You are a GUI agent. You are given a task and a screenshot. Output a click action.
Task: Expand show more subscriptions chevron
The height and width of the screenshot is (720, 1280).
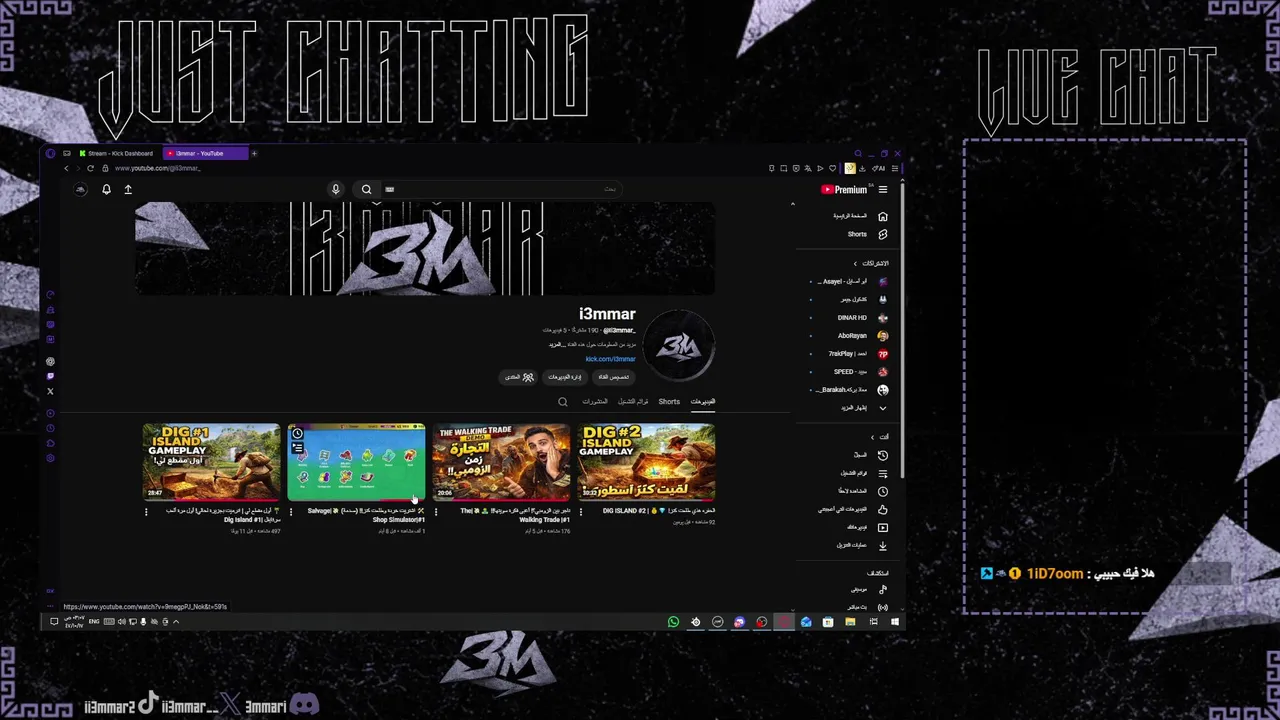(883, 408)
